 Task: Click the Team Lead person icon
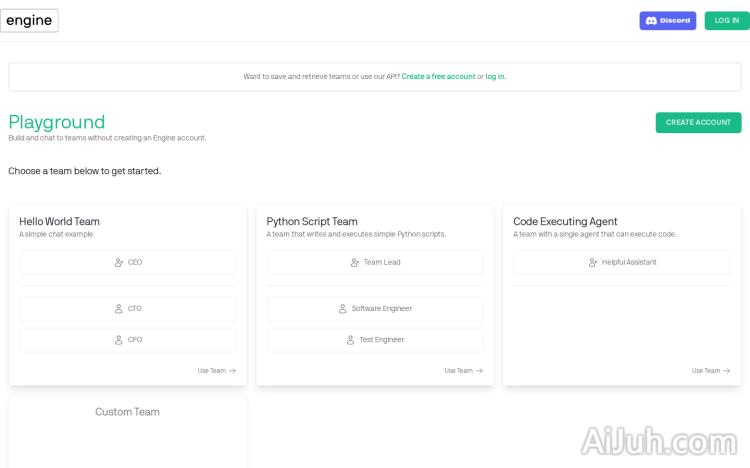[355, 262]
